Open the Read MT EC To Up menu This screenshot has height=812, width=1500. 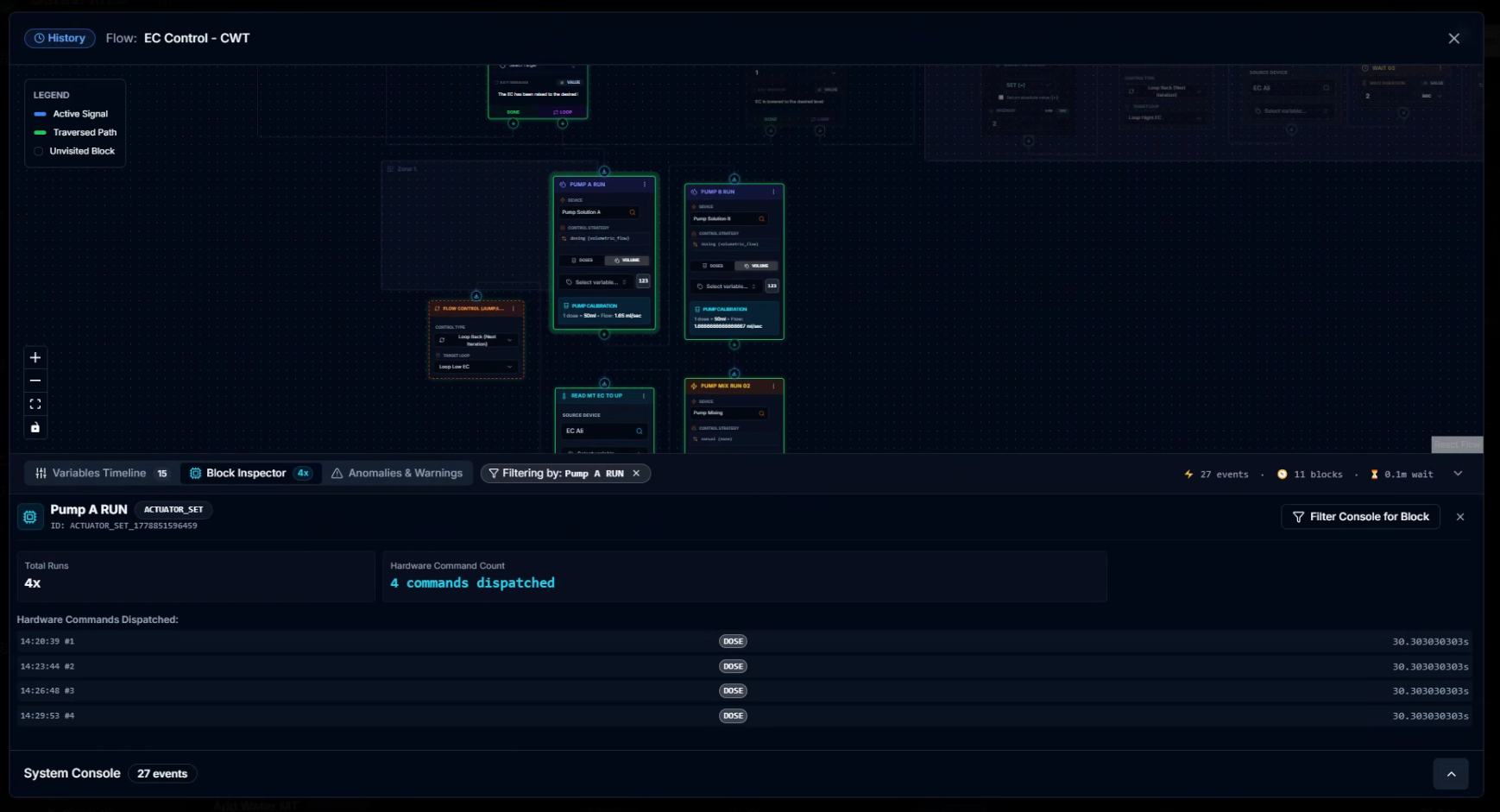(x=644, y=396)
